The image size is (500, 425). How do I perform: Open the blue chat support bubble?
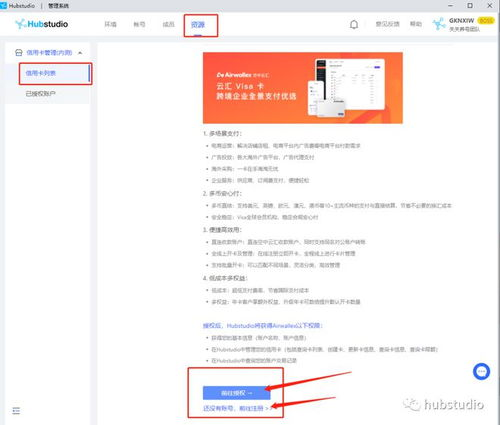[x=481, y=371]
